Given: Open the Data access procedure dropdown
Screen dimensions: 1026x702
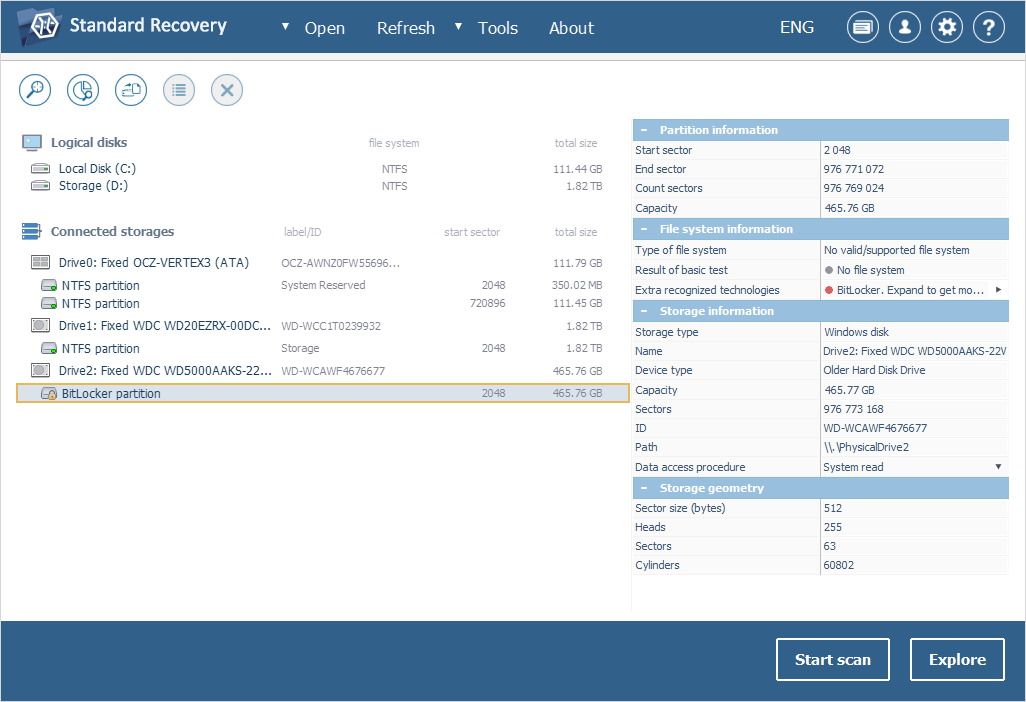Looking at the screenshot, I should (x=997, y=467).
